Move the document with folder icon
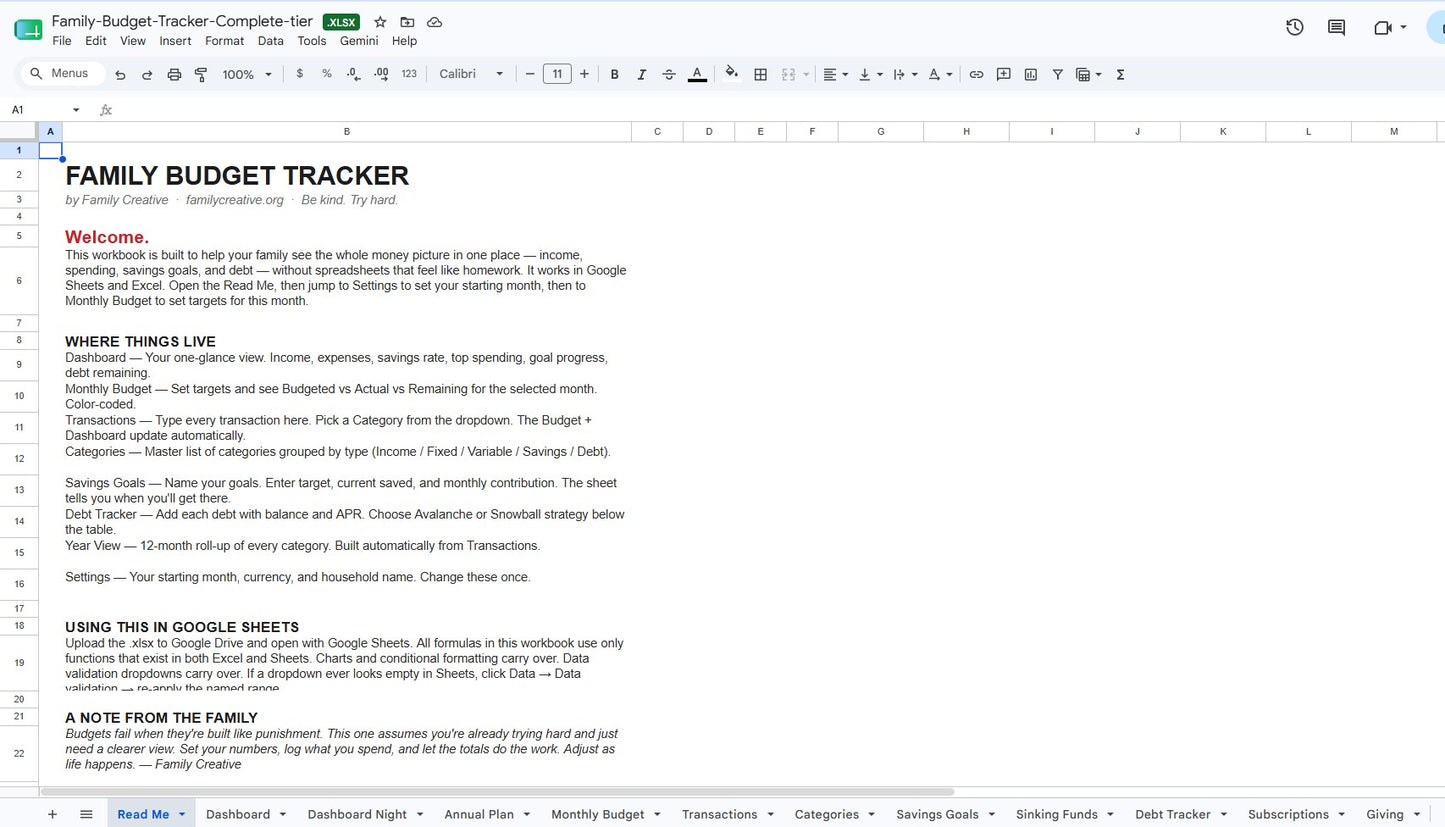 coord(407,22)
